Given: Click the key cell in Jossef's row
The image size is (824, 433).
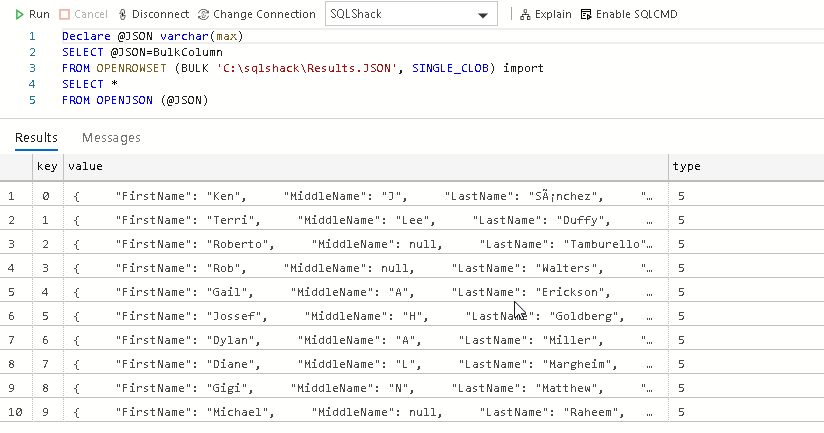Looking at the screenshot, I should (46, 316).
